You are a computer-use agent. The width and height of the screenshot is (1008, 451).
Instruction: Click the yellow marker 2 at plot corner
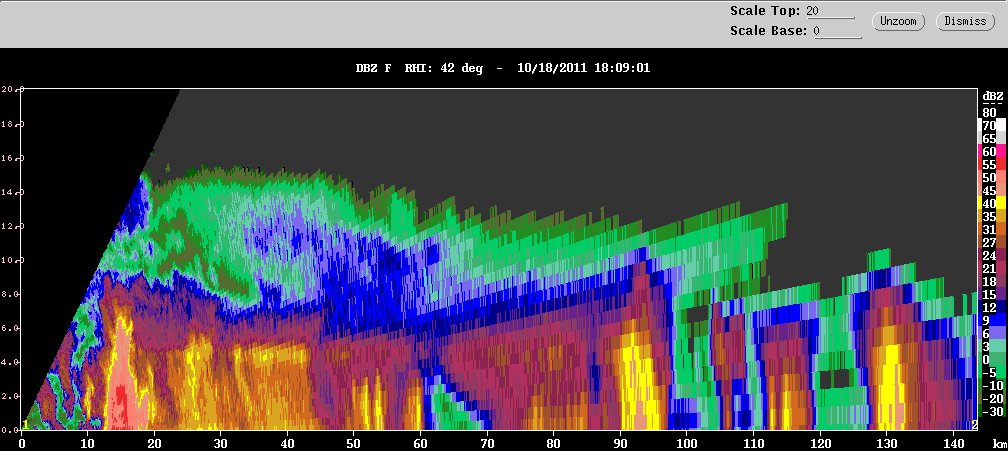pos(974,425)
